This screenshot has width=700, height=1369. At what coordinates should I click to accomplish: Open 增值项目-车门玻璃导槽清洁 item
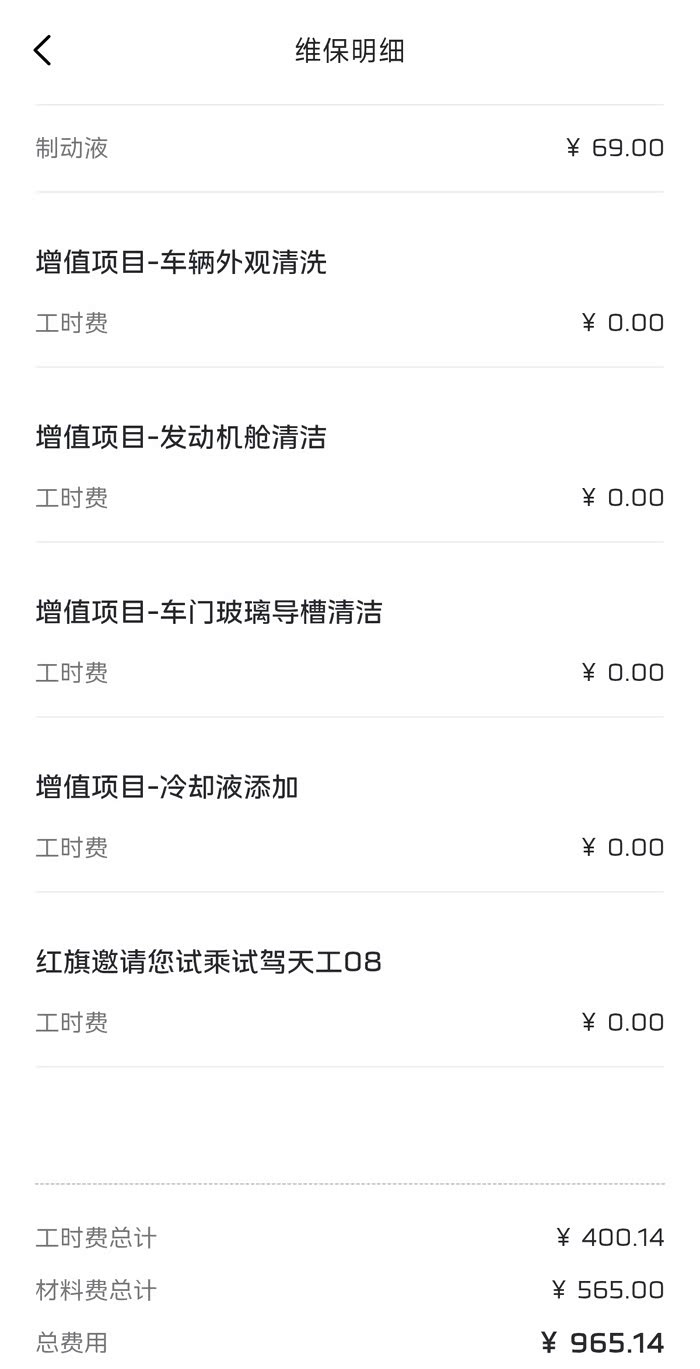pyautogui.click(x=209, y=612)
